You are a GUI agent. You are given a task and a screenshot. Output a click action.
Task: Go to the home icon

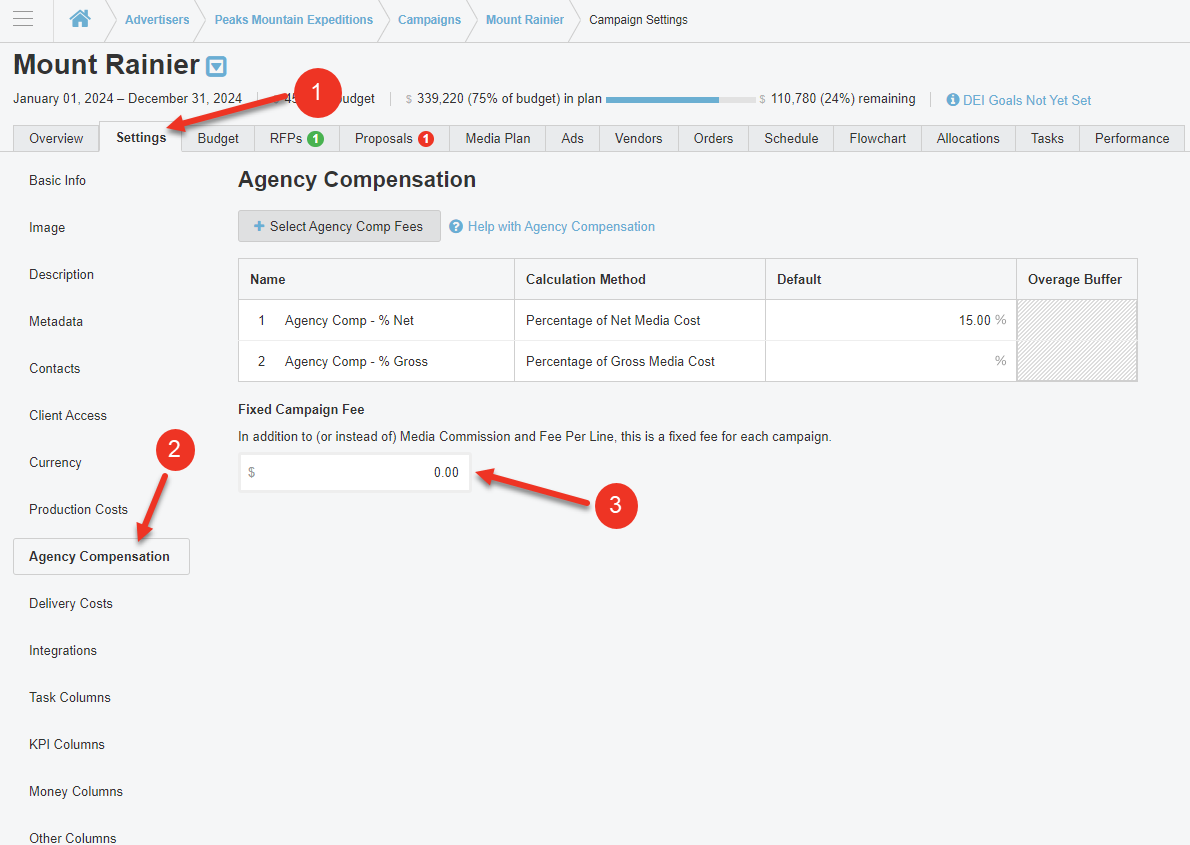[80, 19]
